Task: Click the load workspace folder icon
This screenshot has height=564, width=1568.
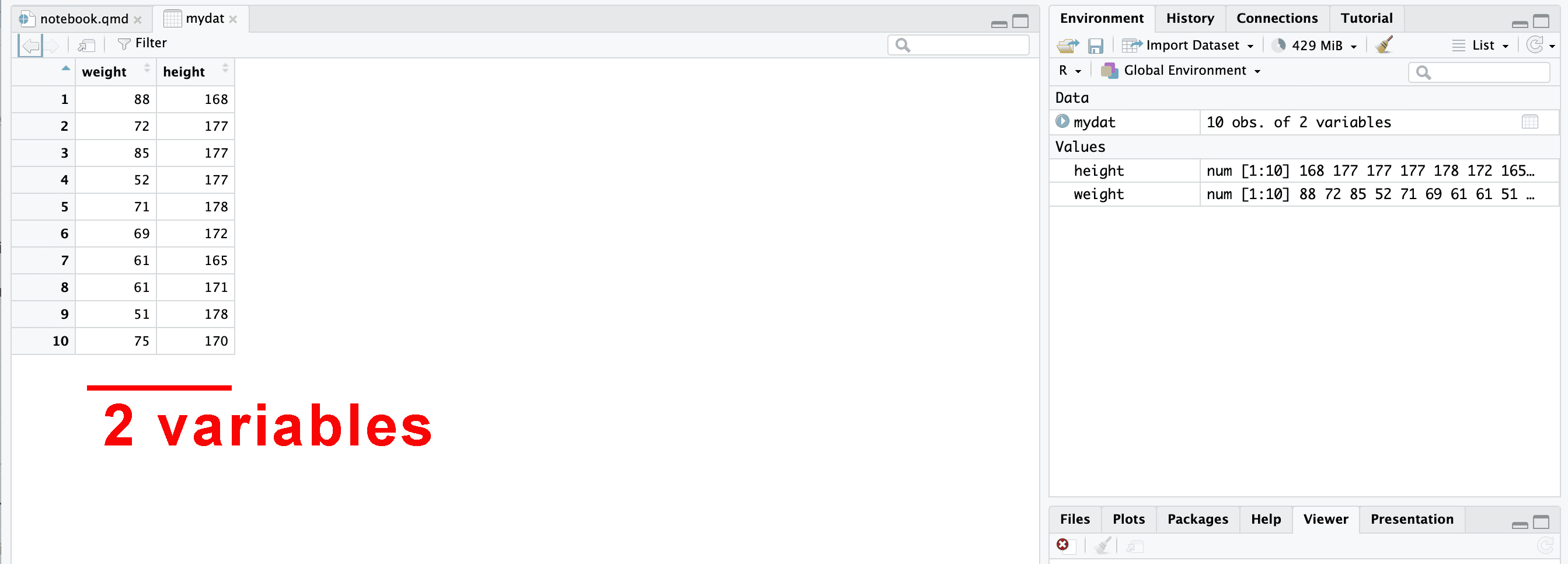Action: [x=1068, y=46]
